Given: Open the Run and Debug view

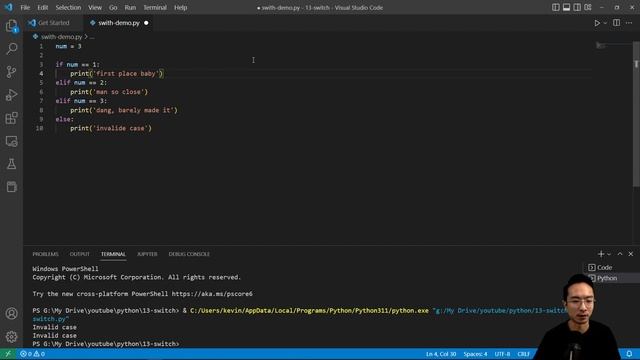Looking at the screenshot, I should 11,95.
